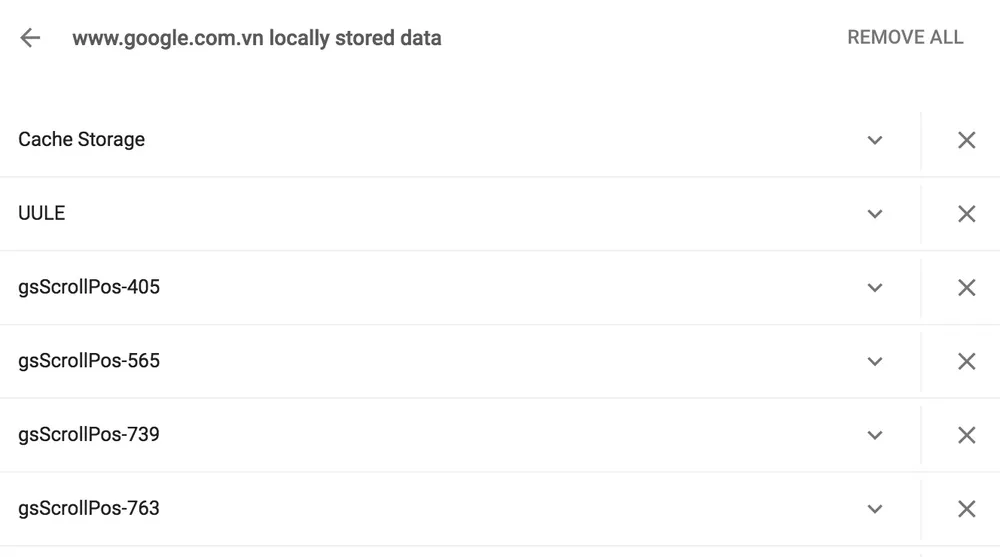Expand the UULE entry chevron
Screen dimensions: 1000x557
point(875,214)
